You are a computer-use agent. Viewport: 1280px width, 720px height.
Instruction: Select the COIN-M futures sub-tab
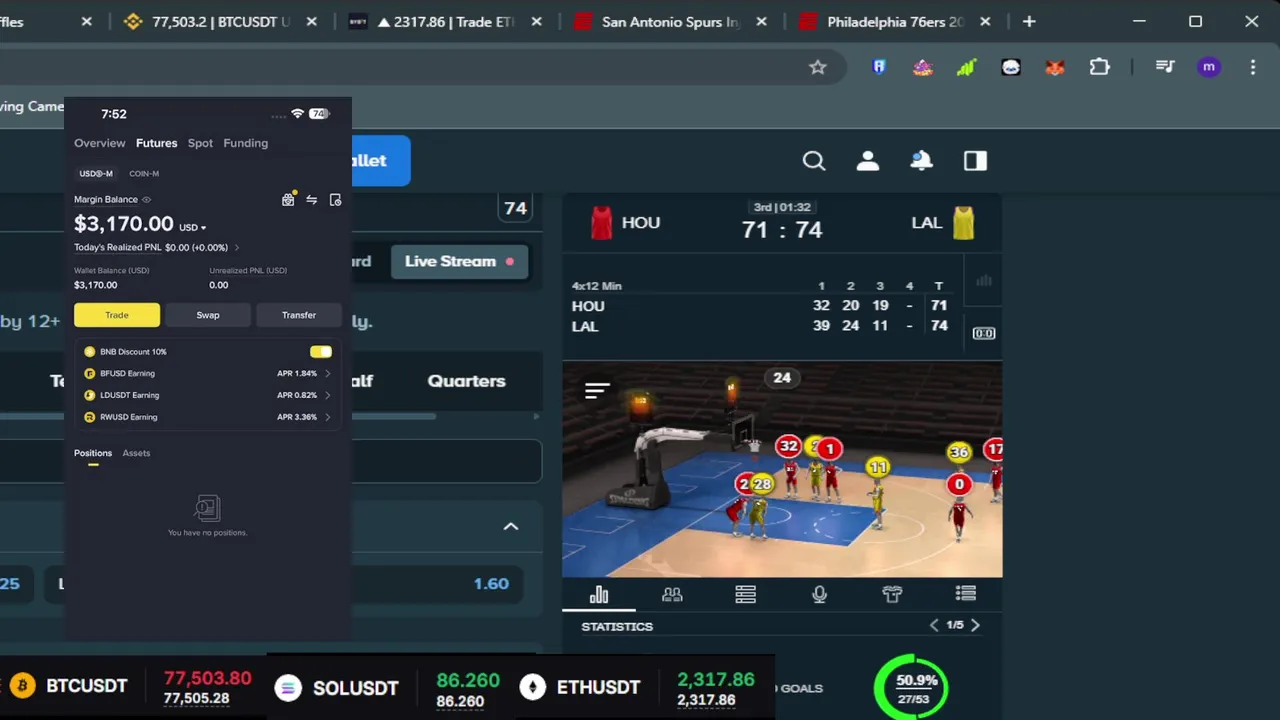[144, 174]
